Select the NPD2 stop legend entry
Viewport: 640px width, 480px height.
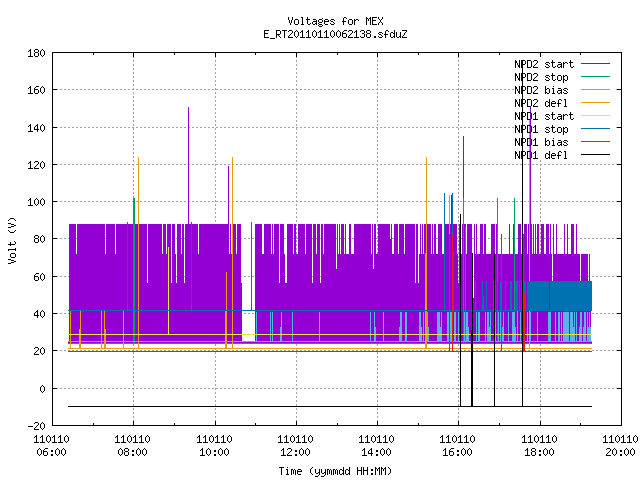[x=541, y=77]
